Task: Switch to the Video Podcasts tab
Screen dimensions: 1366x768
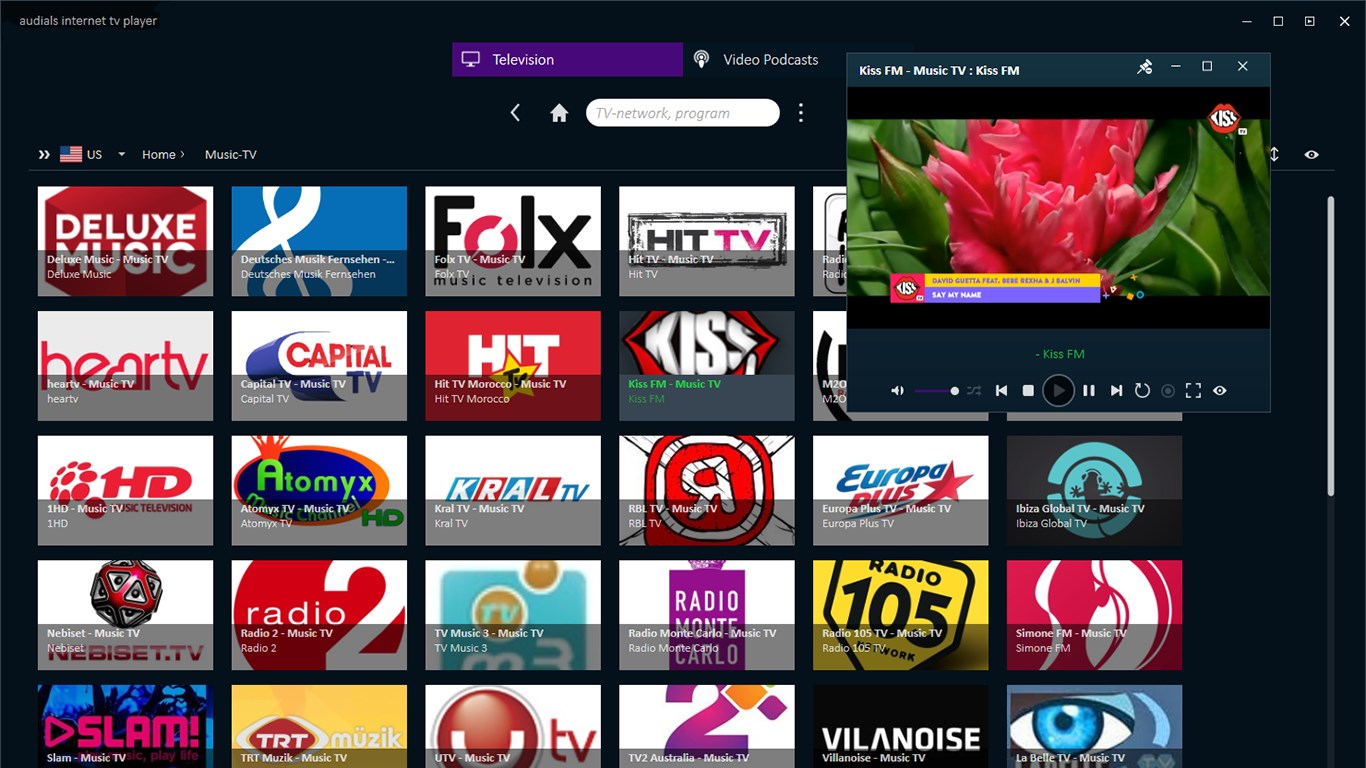Action: click(764, 60)
